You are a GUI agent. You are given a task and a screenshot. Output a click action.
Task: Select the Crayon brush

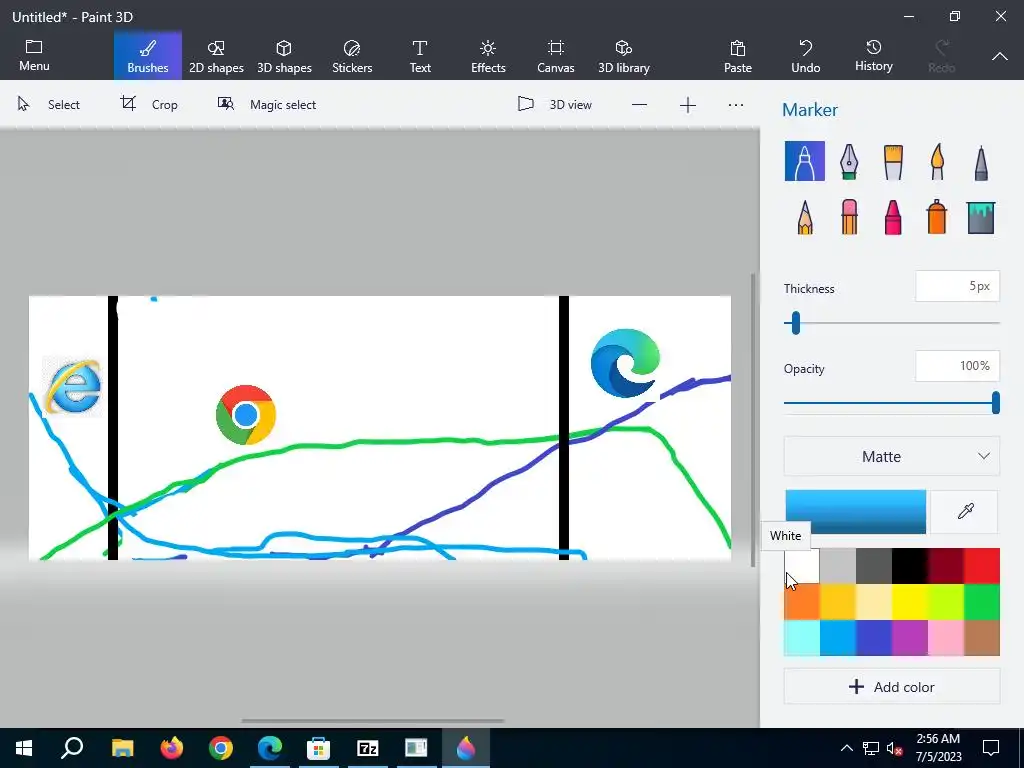click(893, 217)
